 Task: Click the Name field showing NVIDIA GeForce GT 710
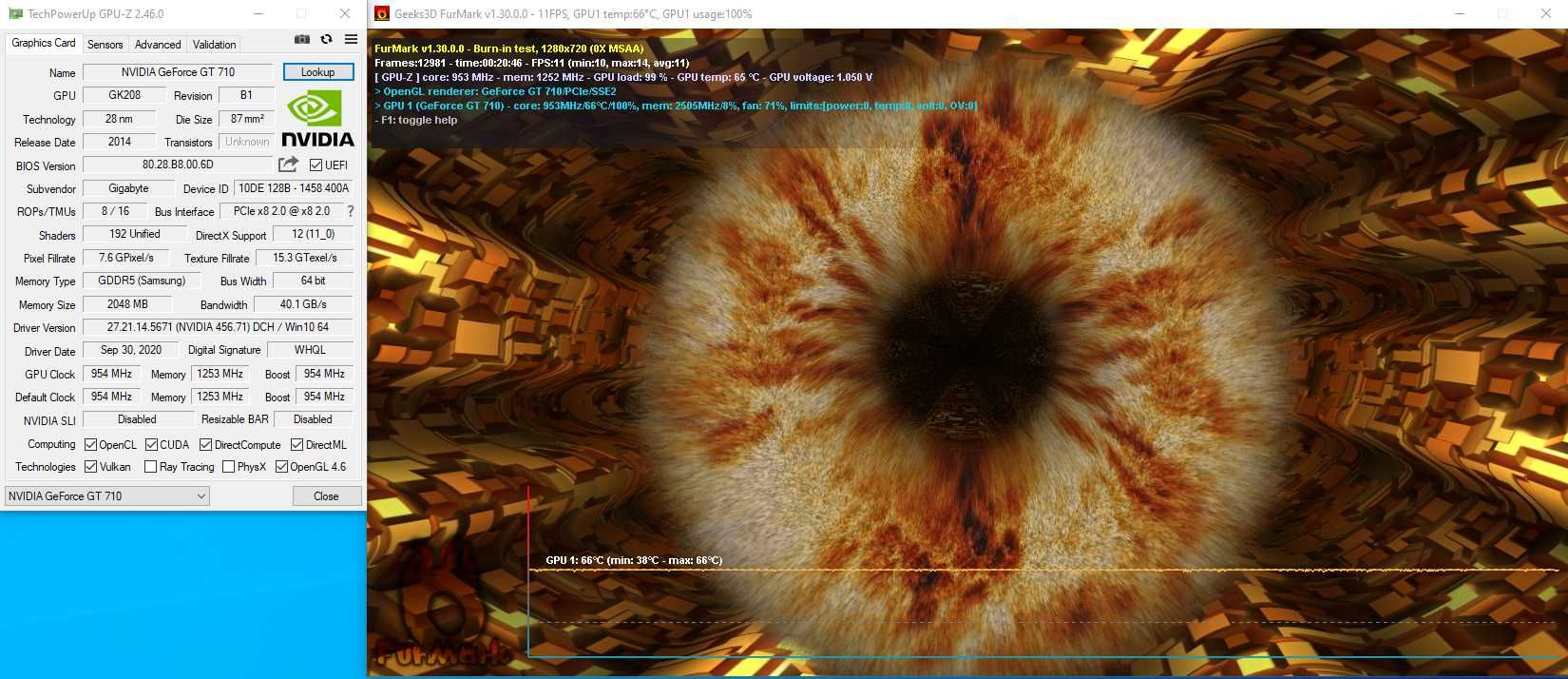178,72
